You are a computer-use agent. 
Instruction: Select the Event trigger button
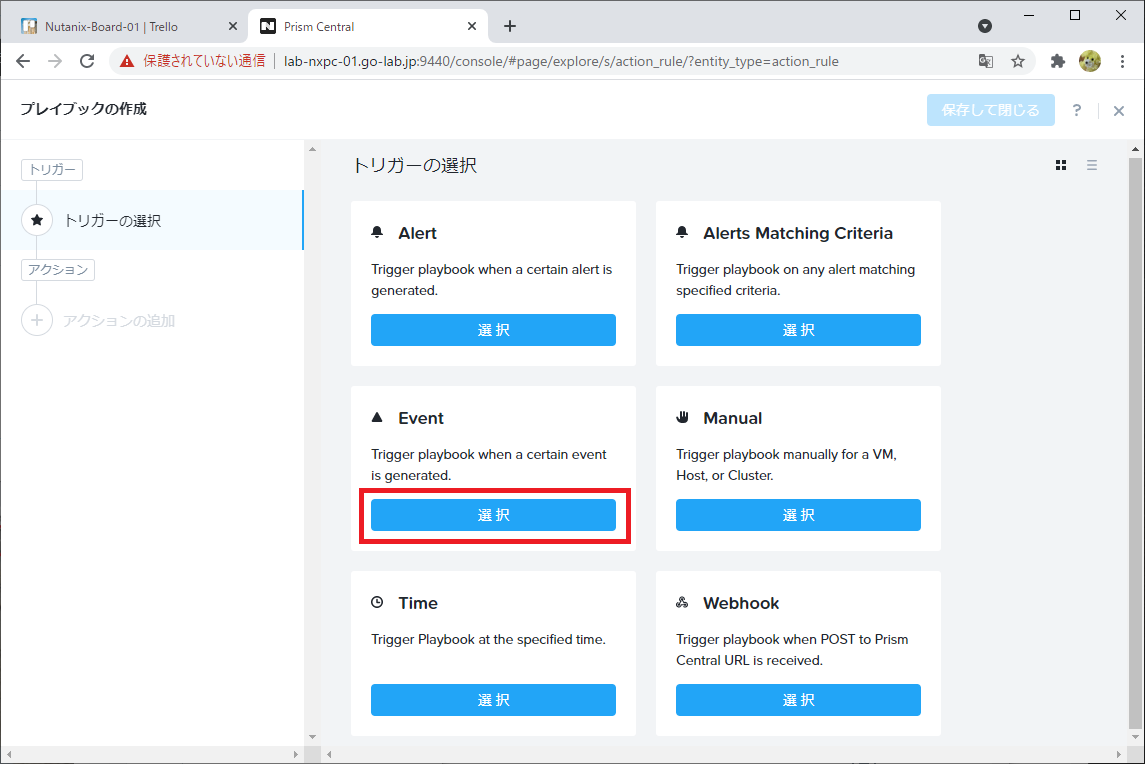click(x=493, y=515)
